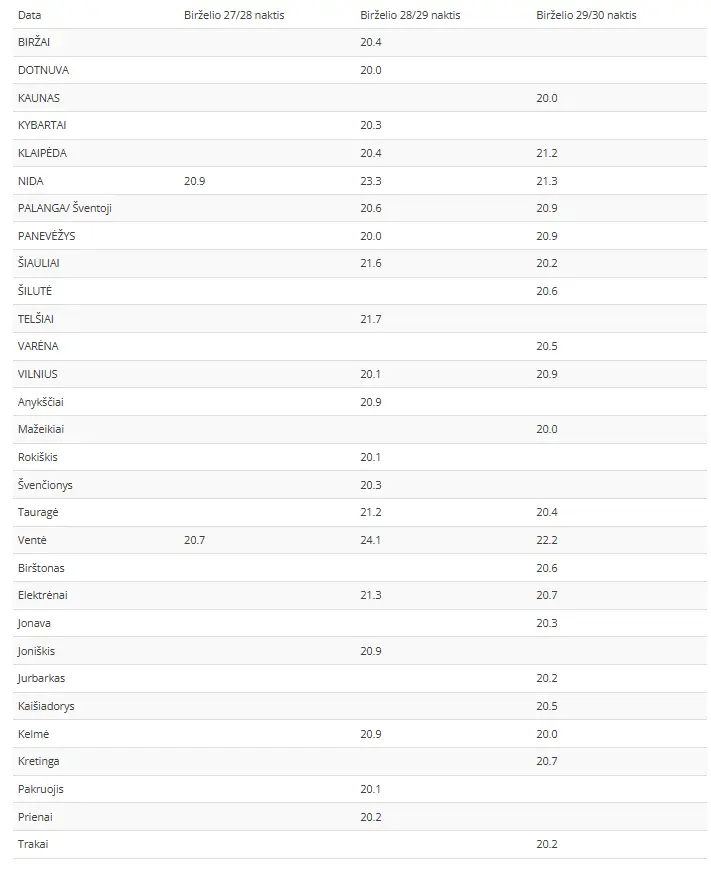Select the NIDA 20.9 value
The width and height of the screenshot is (711, 874).
tap(194, 181)
